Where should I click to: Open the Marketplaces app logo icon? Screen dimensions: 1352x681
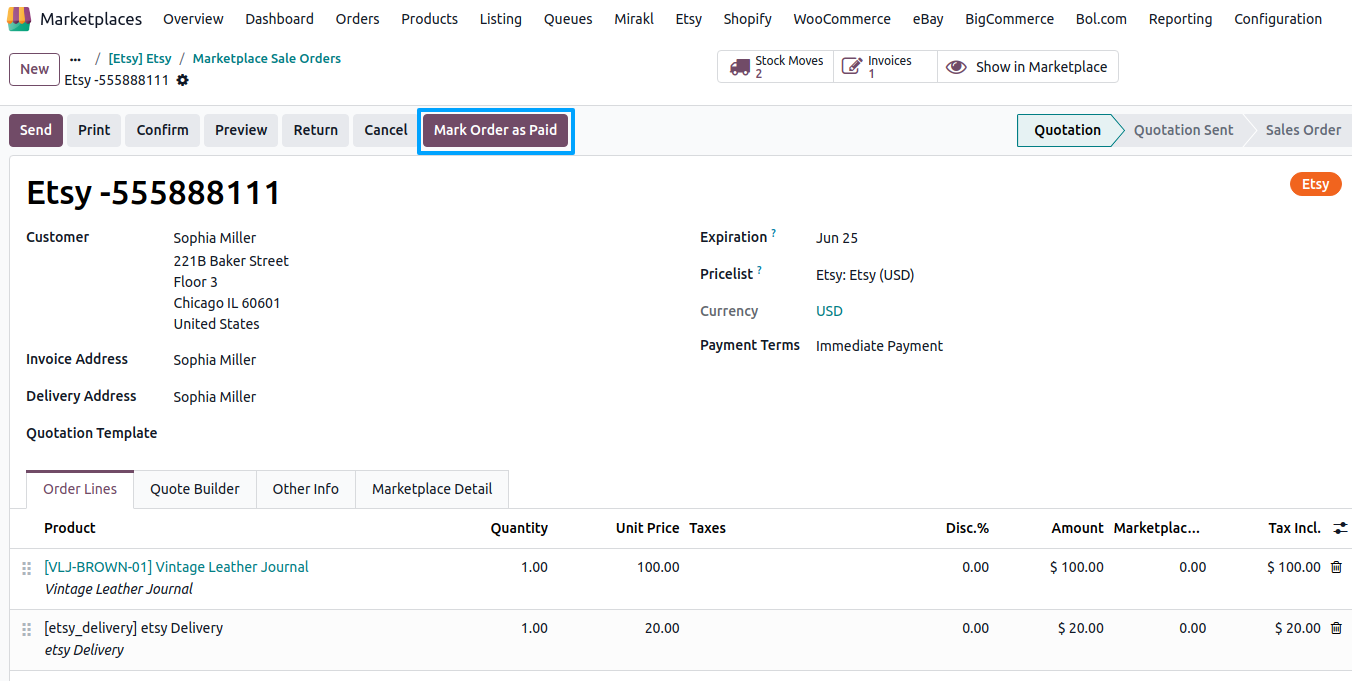pos(19,19)
